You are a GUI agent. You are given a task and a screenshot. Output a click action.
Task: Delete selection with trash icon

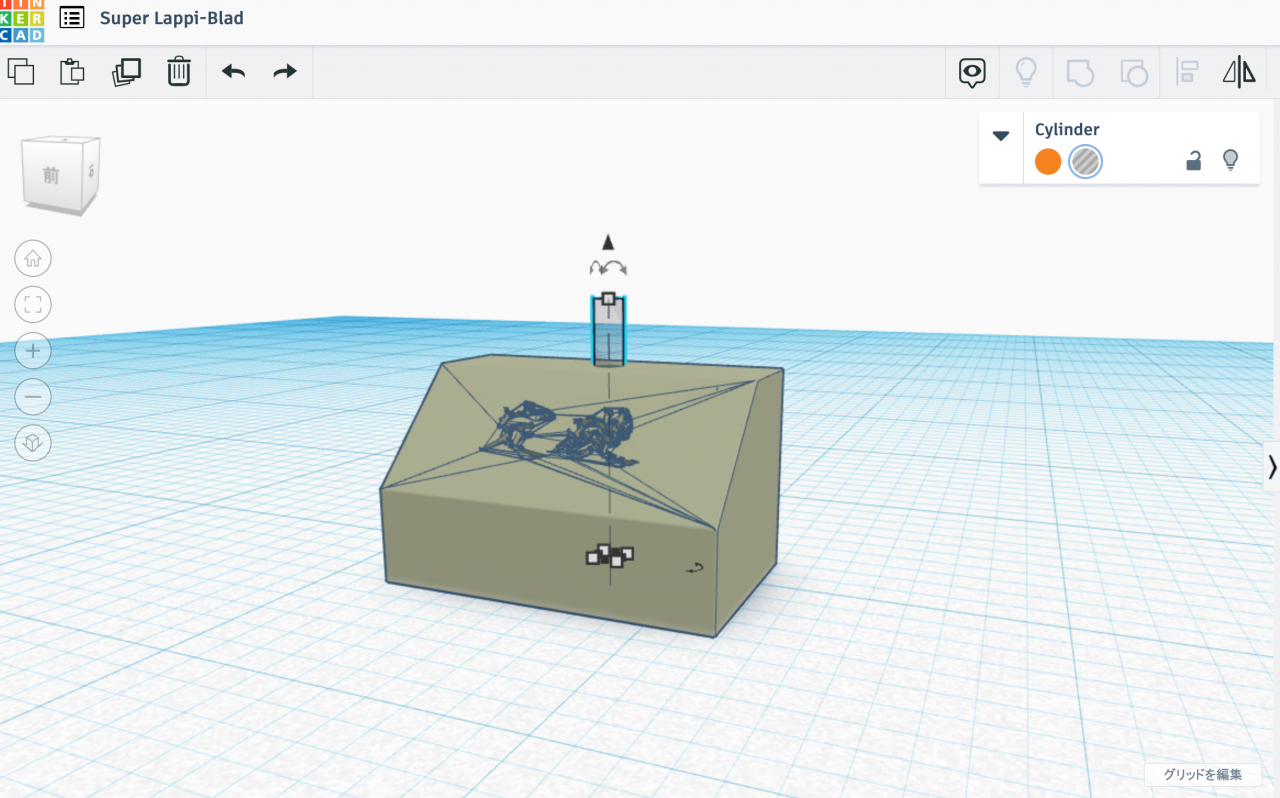(178, 72)
